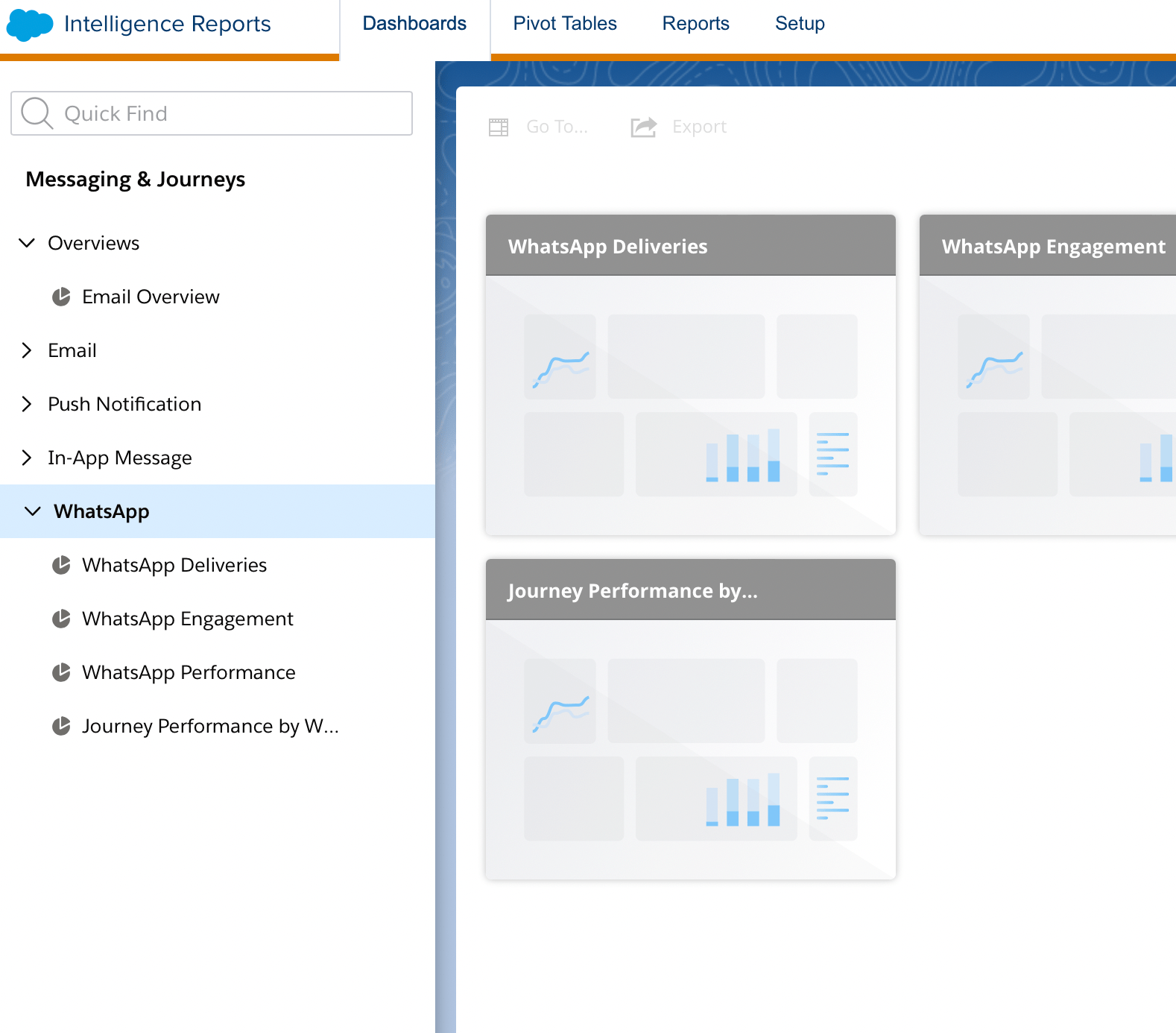
Task: Expand the Email section chevron
Action: [27, 350]
